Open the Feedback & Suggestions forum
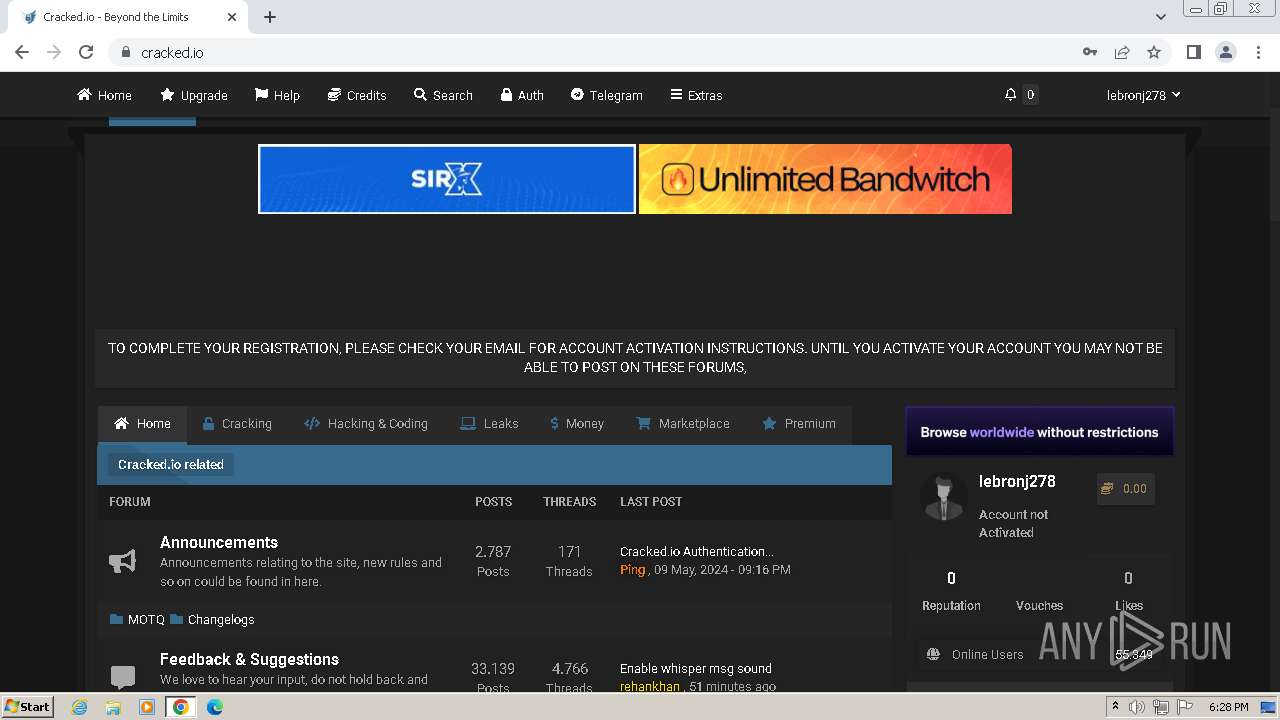 pyautogui.click(x=249, y=659)
